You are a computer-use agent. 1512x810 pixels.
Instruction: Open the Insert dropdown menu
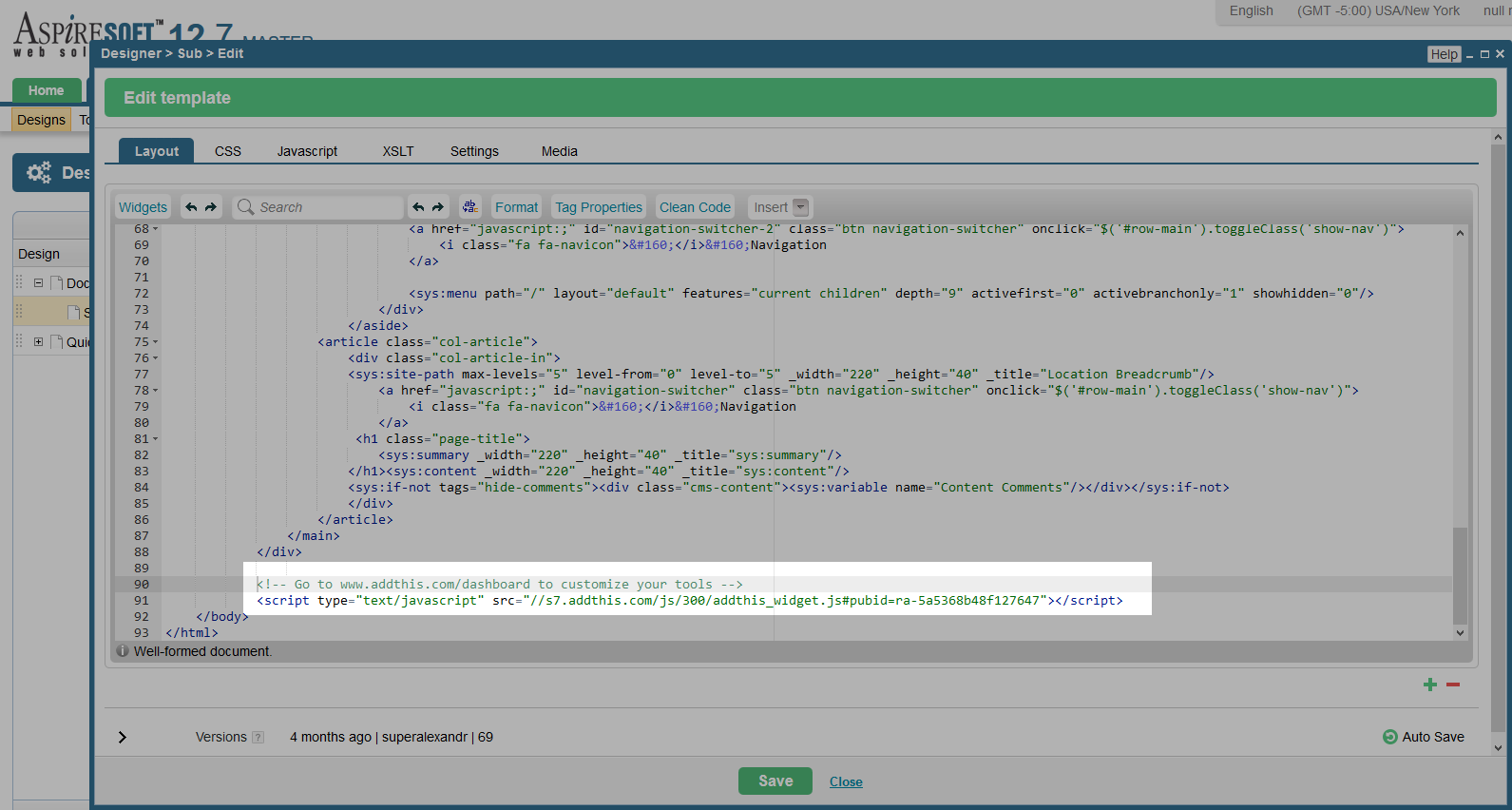click(x=780, y=207)
